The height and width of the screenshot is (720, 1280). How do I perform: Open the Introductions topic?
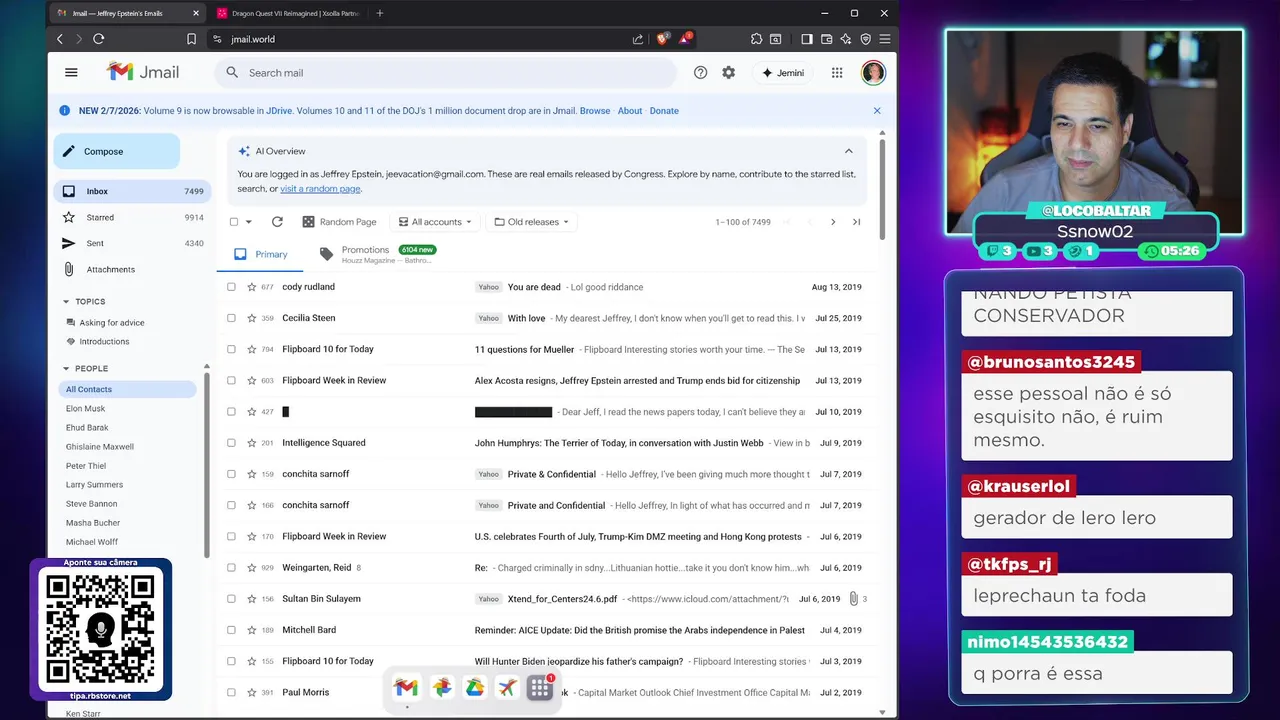point(105,341)
